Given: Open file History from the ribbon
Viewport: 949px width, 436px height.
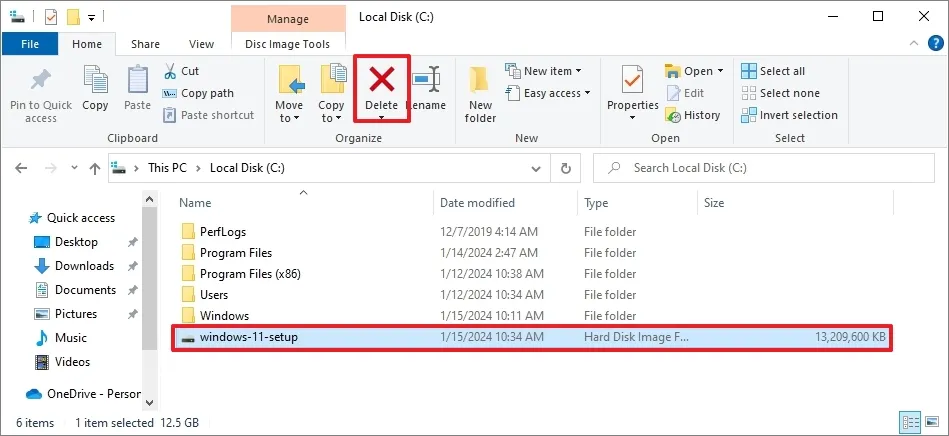Looking at the screenshot, I should pos(692,115).
